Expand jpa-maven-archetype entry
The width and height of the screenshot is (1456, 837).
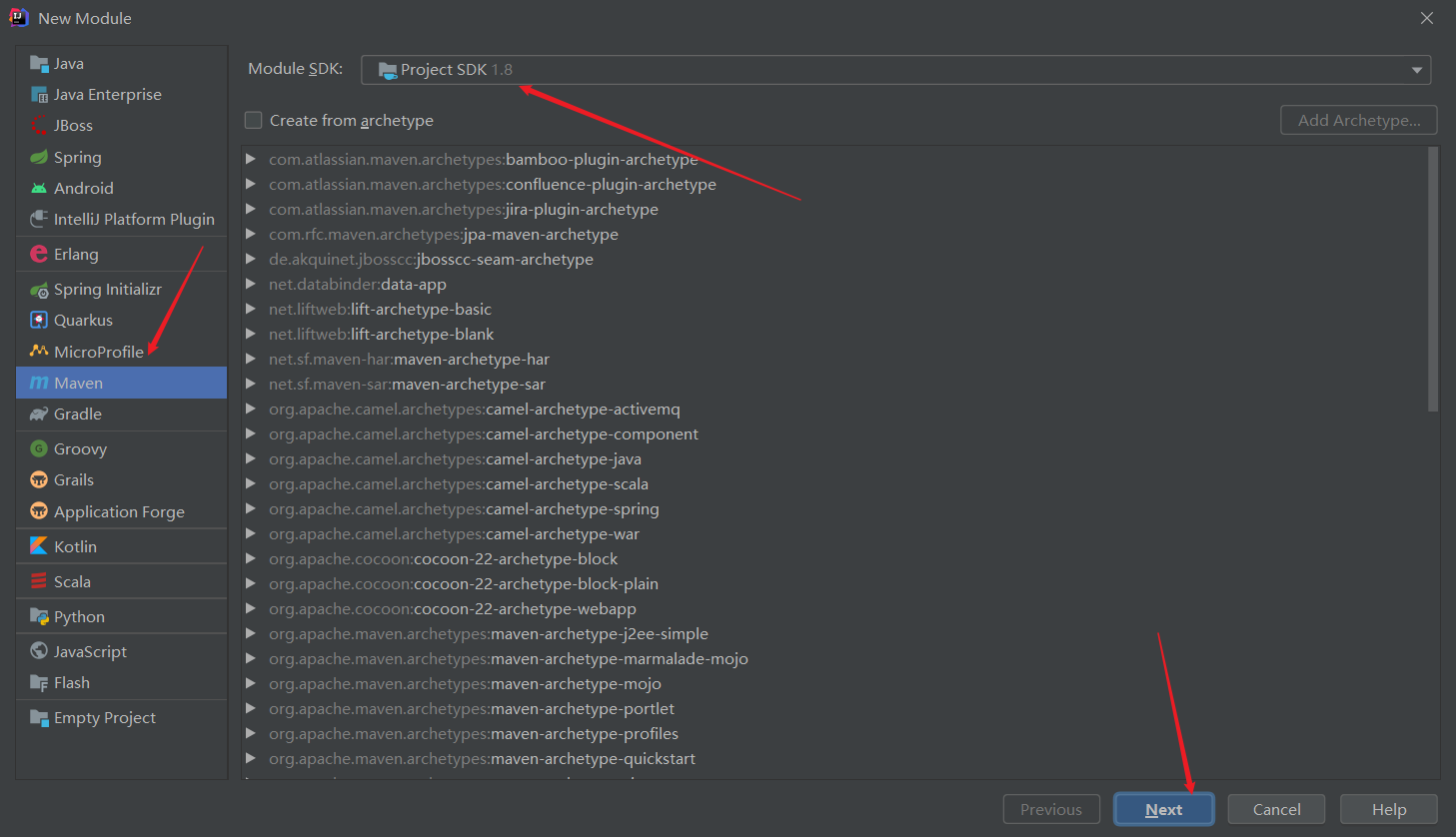251,234
